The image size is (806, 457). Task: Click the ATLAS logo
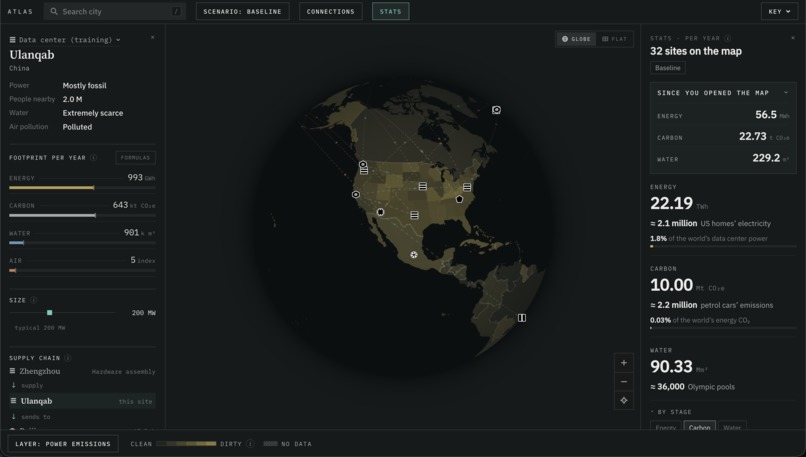point(20,11)
